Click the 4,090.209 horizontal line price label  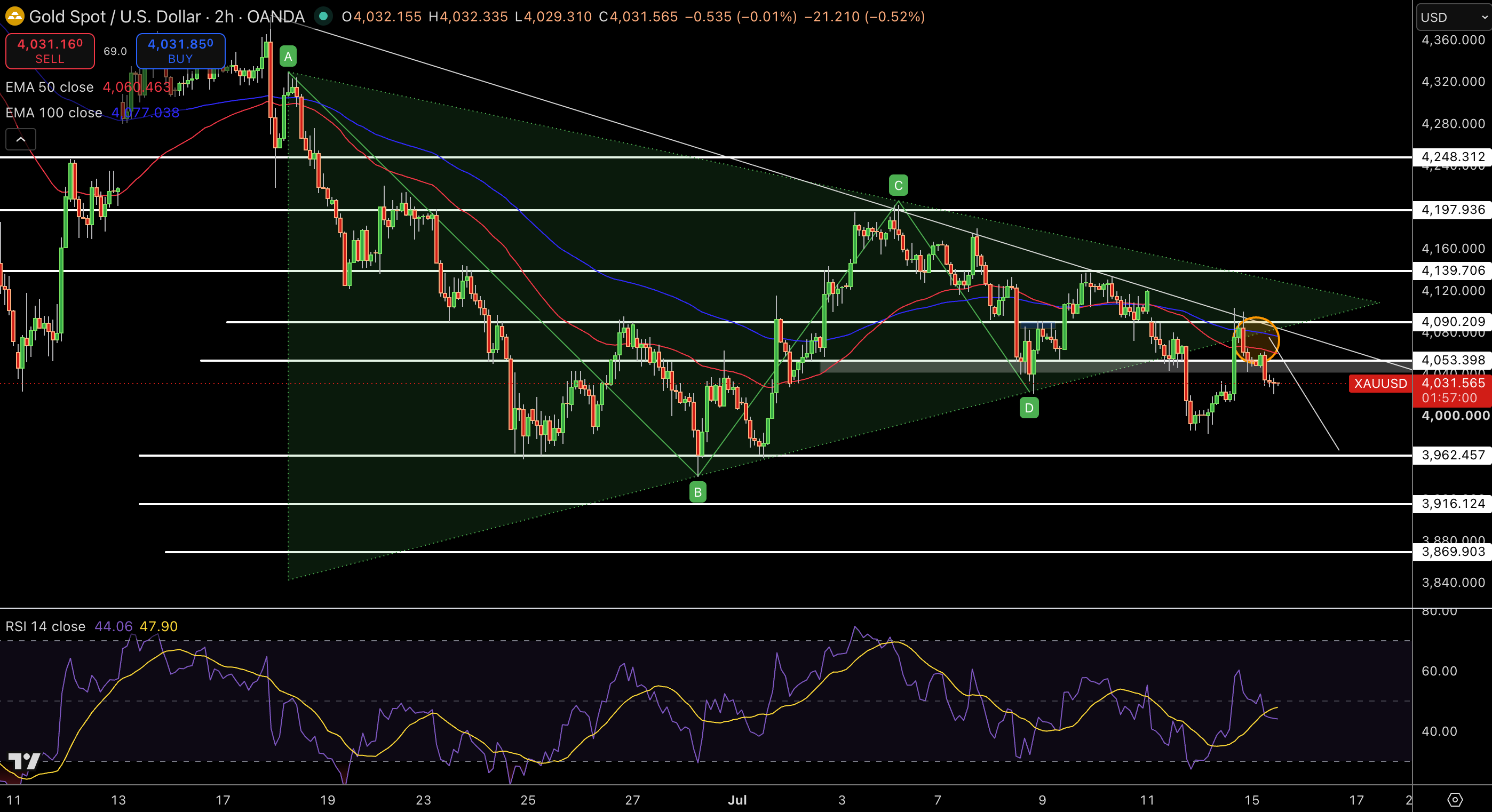click(1453, 322)
